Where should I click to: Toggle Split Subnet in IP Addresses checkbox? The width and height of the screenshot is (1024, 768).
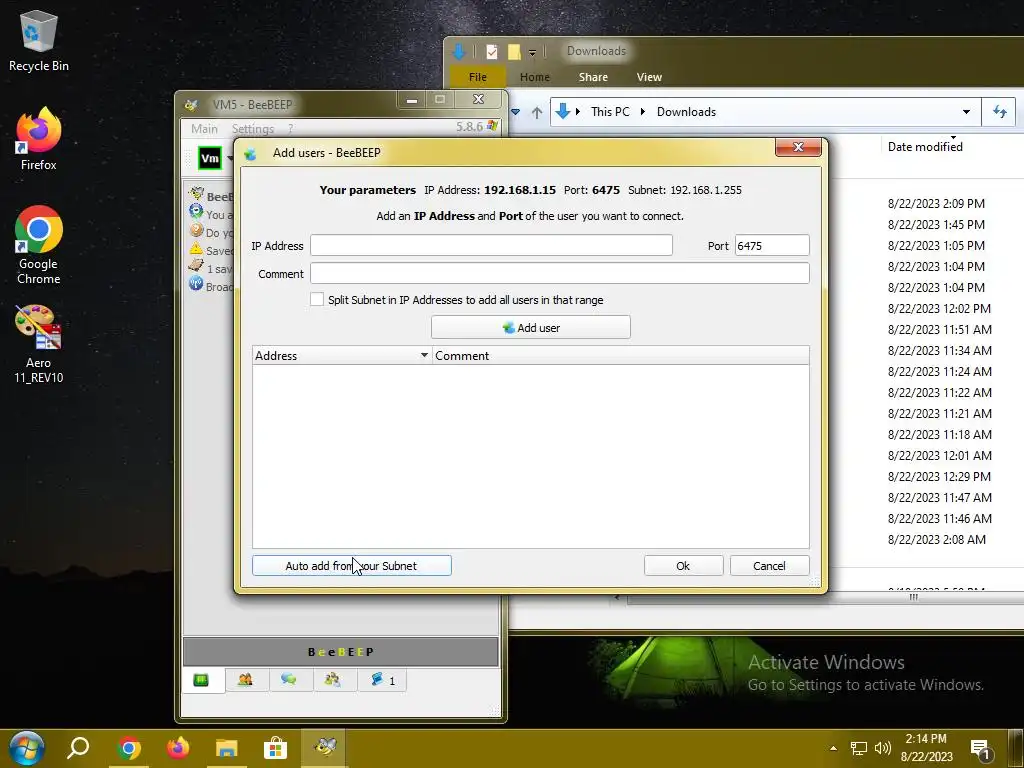317,299
